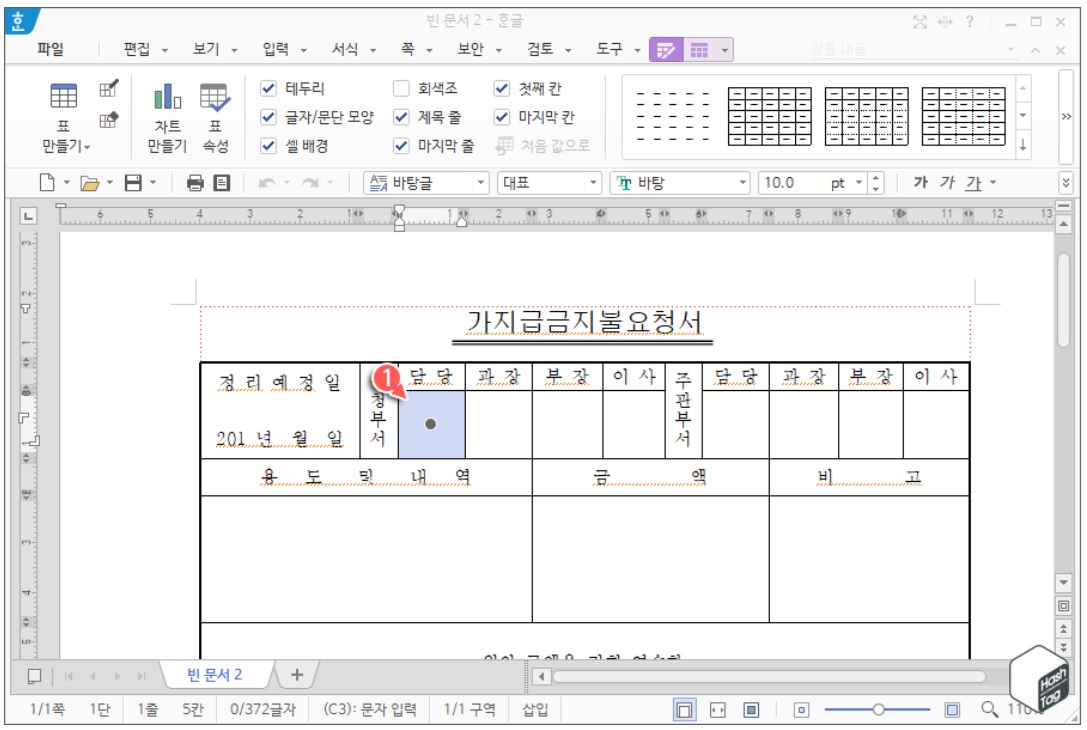This screenshot has height=730, width=1087.
Task: Click the help question mark icon
Action: click(969, 21)
